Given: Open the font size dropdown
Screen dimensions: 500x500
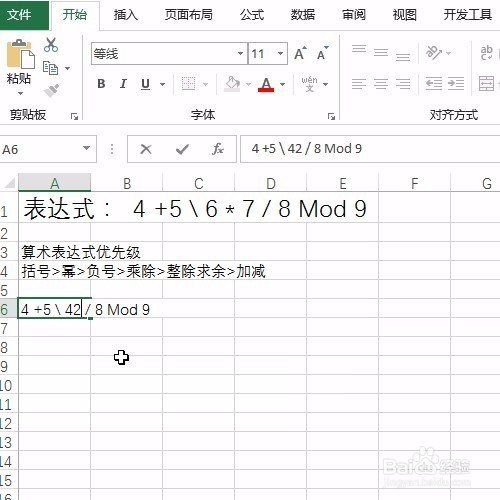Looking at the screenshot, I should tap(281, 53).
